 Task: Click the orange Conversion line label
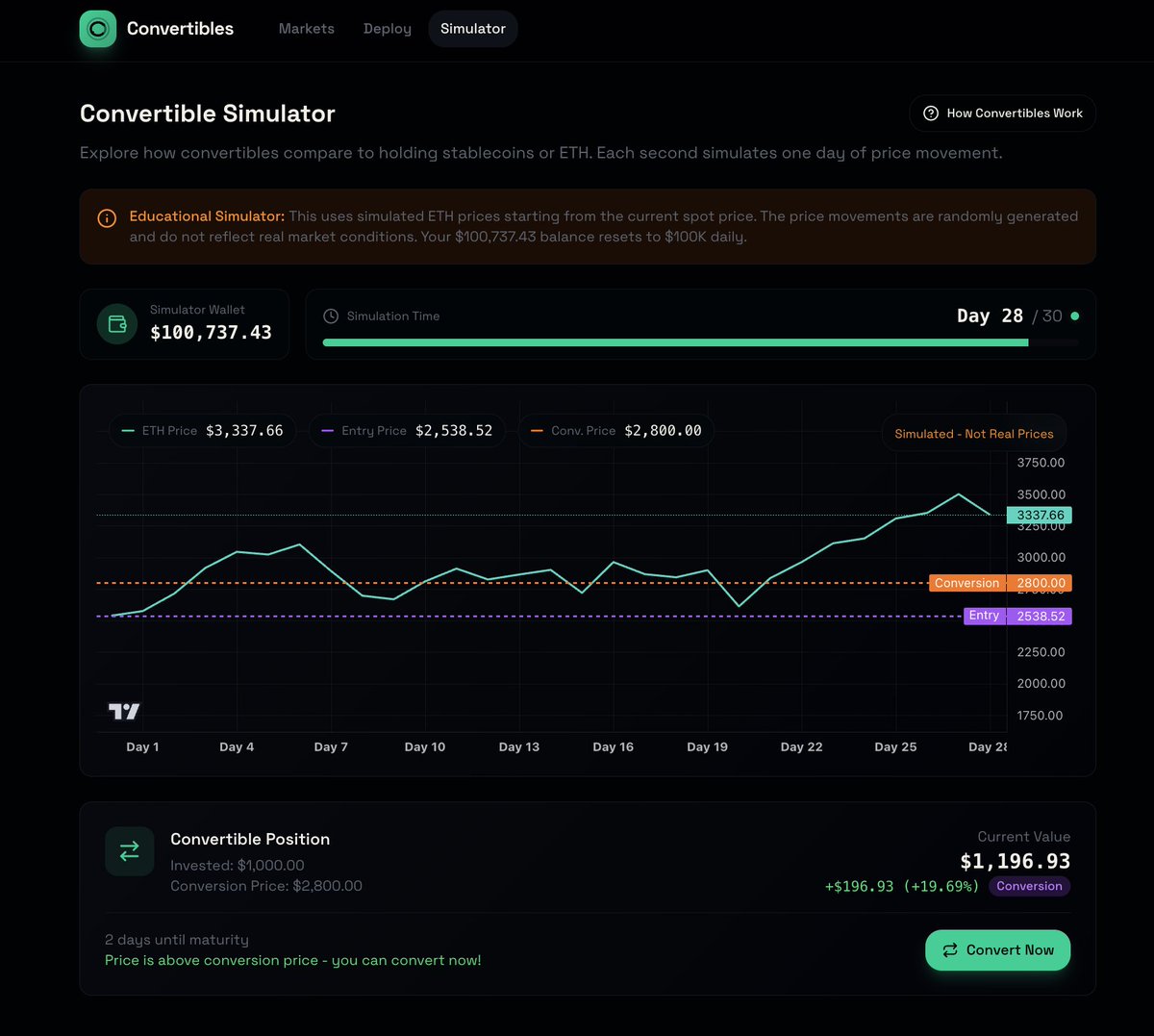tap(966, 583)
